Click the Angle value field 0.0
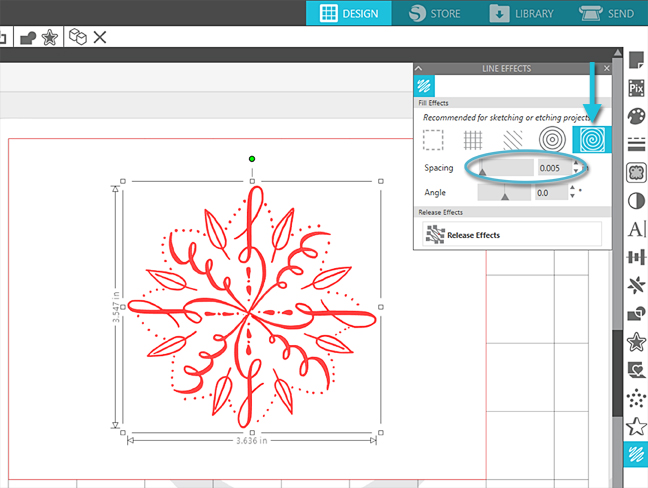 (551, 193)
